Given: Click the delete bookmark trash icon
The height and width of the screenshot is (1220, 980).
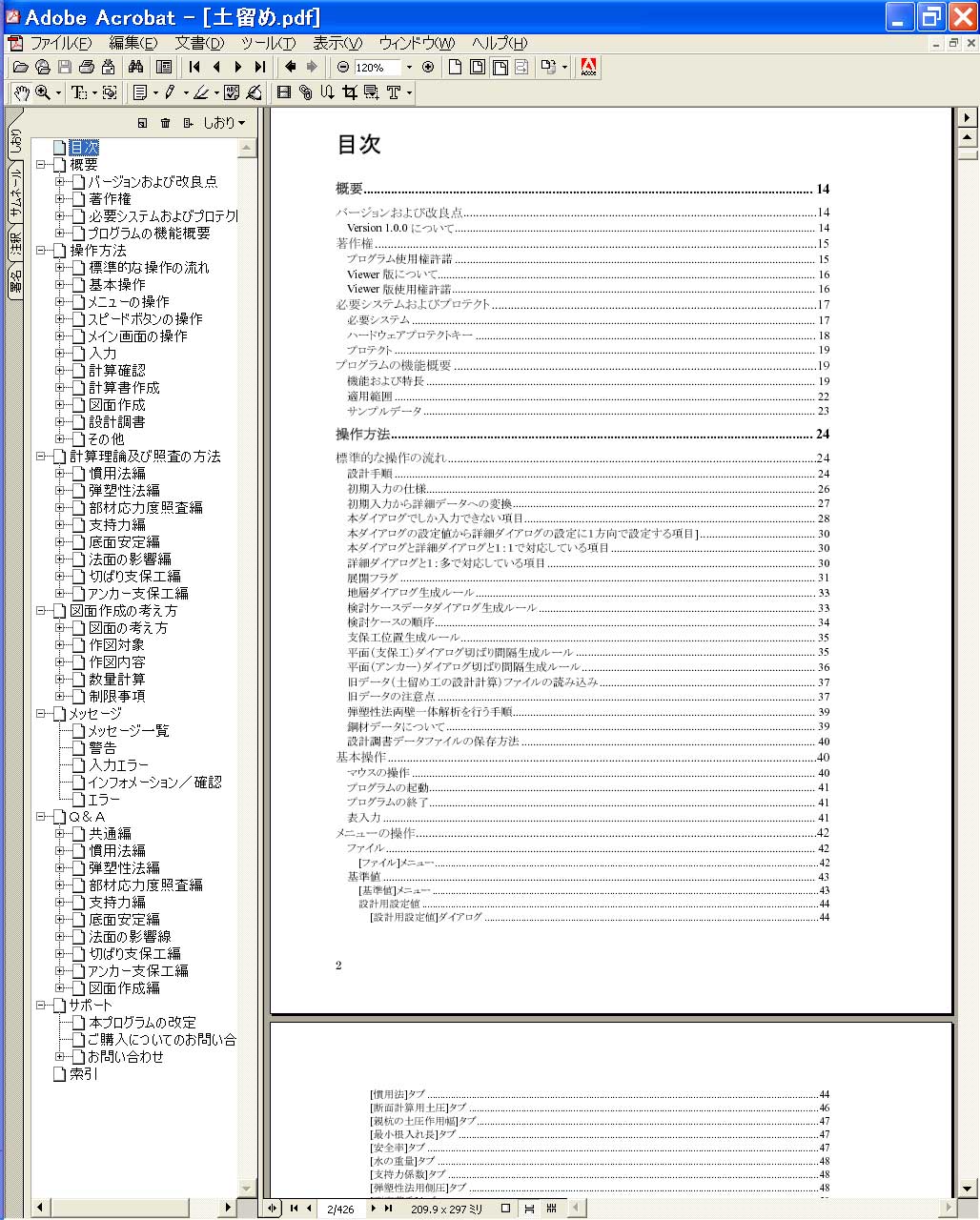Looking at the screenshot, I should coord(165,122).
